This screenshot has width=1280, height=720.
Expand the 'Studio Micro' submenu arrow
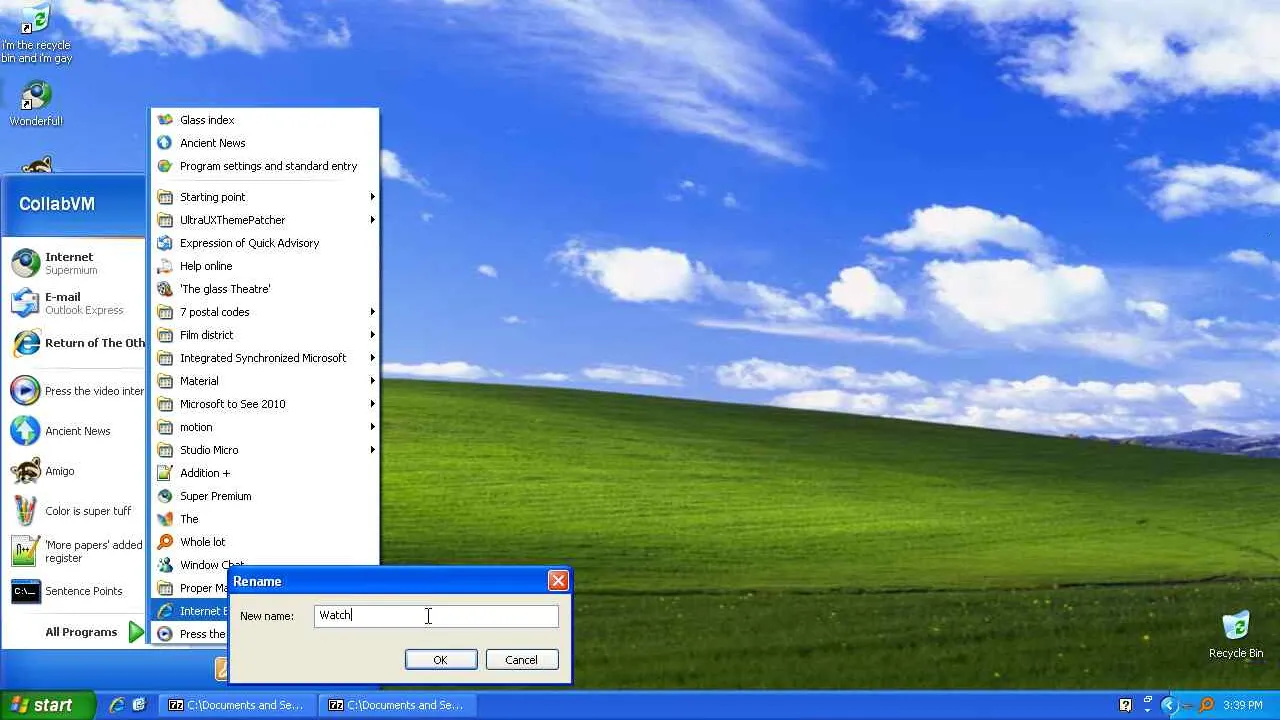click(373, 450)
